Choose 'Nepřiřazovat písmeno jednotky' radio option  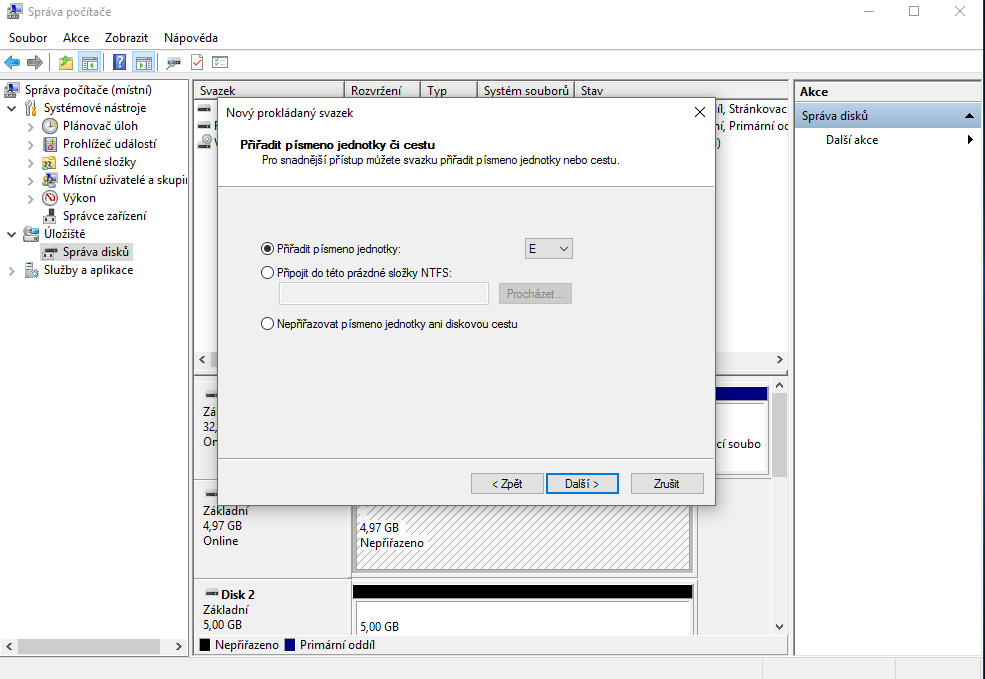point(267,324)
